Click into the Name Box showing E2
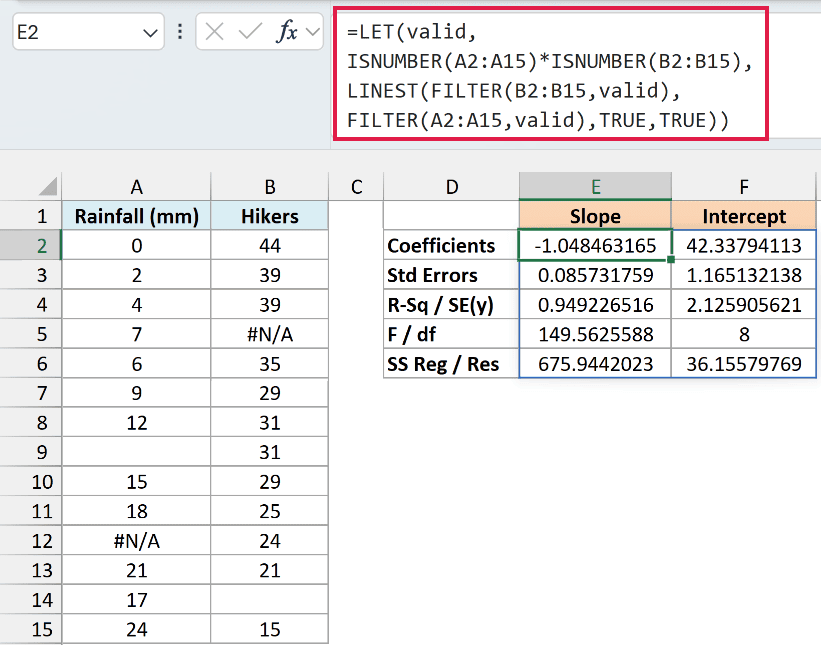The height and width of the screenshot is (645, 821). coord(88,32)
